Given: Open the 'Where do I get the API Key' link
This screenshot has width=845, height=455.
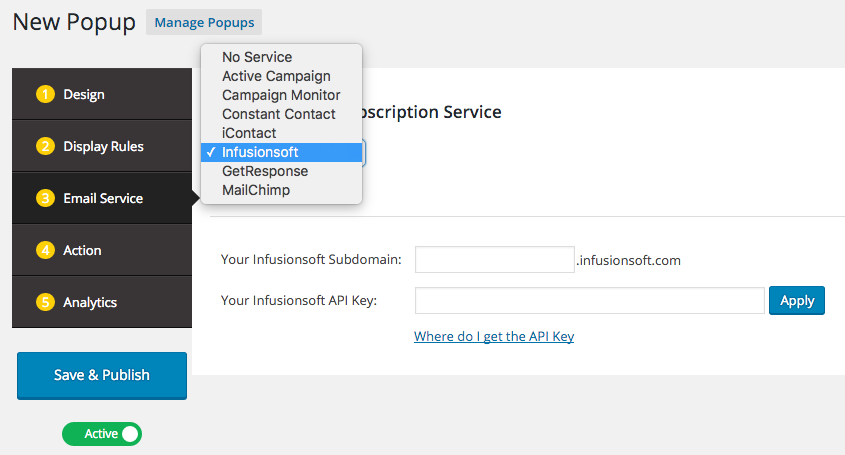Looking at the screenshot, I should point(494,337).
